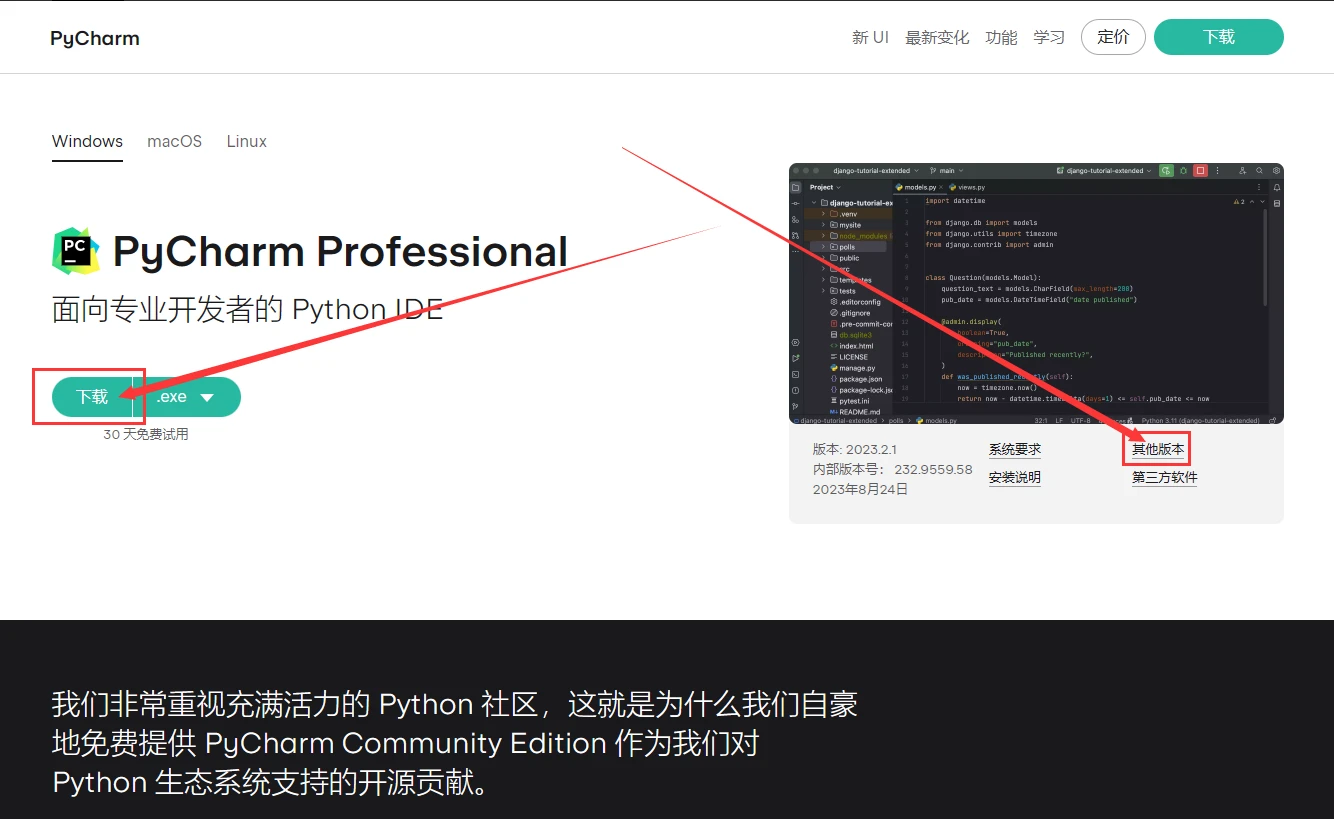Click the Community Edition paragraph text
1334x819 pixels.
pyautogui.click(x=455, y=743)
